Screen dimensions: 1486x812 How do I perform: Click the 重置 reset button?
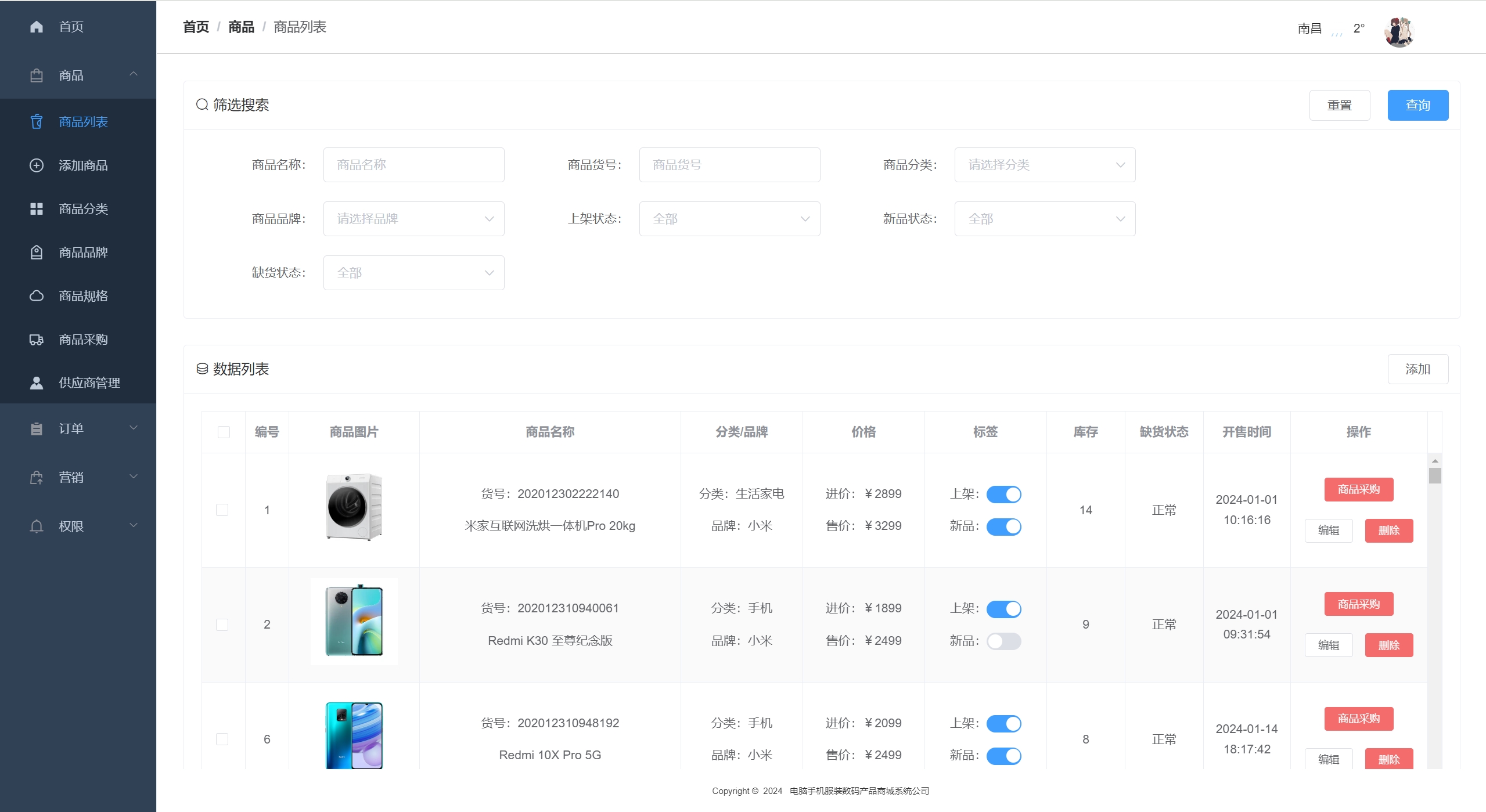click(x=1339, y=105)
